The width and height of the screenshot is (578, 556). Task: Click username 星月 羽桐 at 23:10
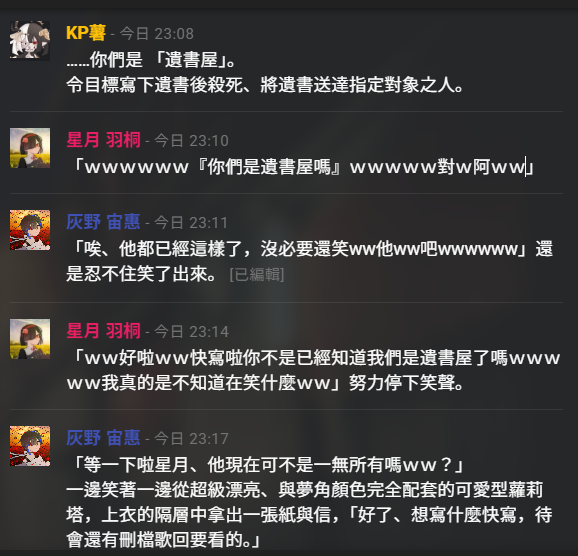(x=103, y=140)
